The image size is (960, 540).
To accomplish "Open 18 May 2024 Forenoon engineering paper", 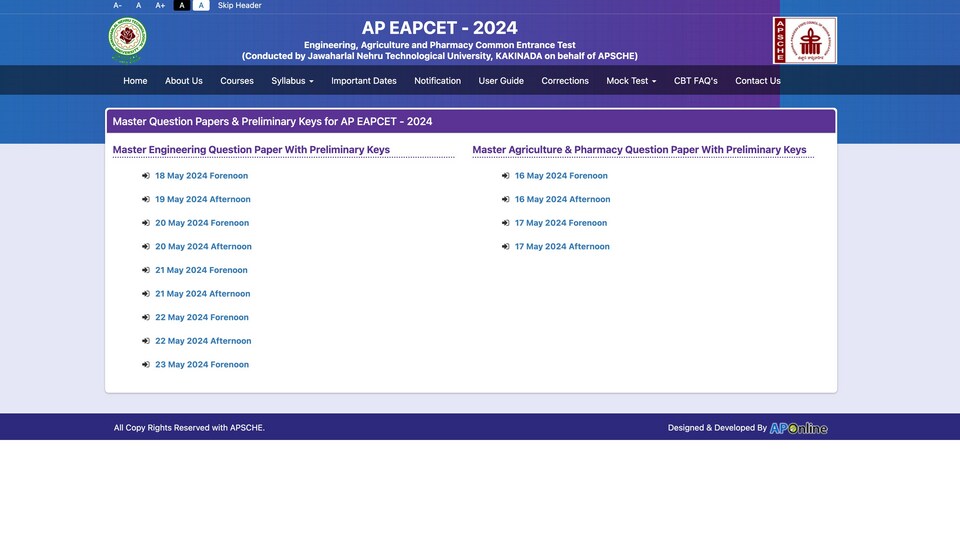I will [x=201, y=176].
